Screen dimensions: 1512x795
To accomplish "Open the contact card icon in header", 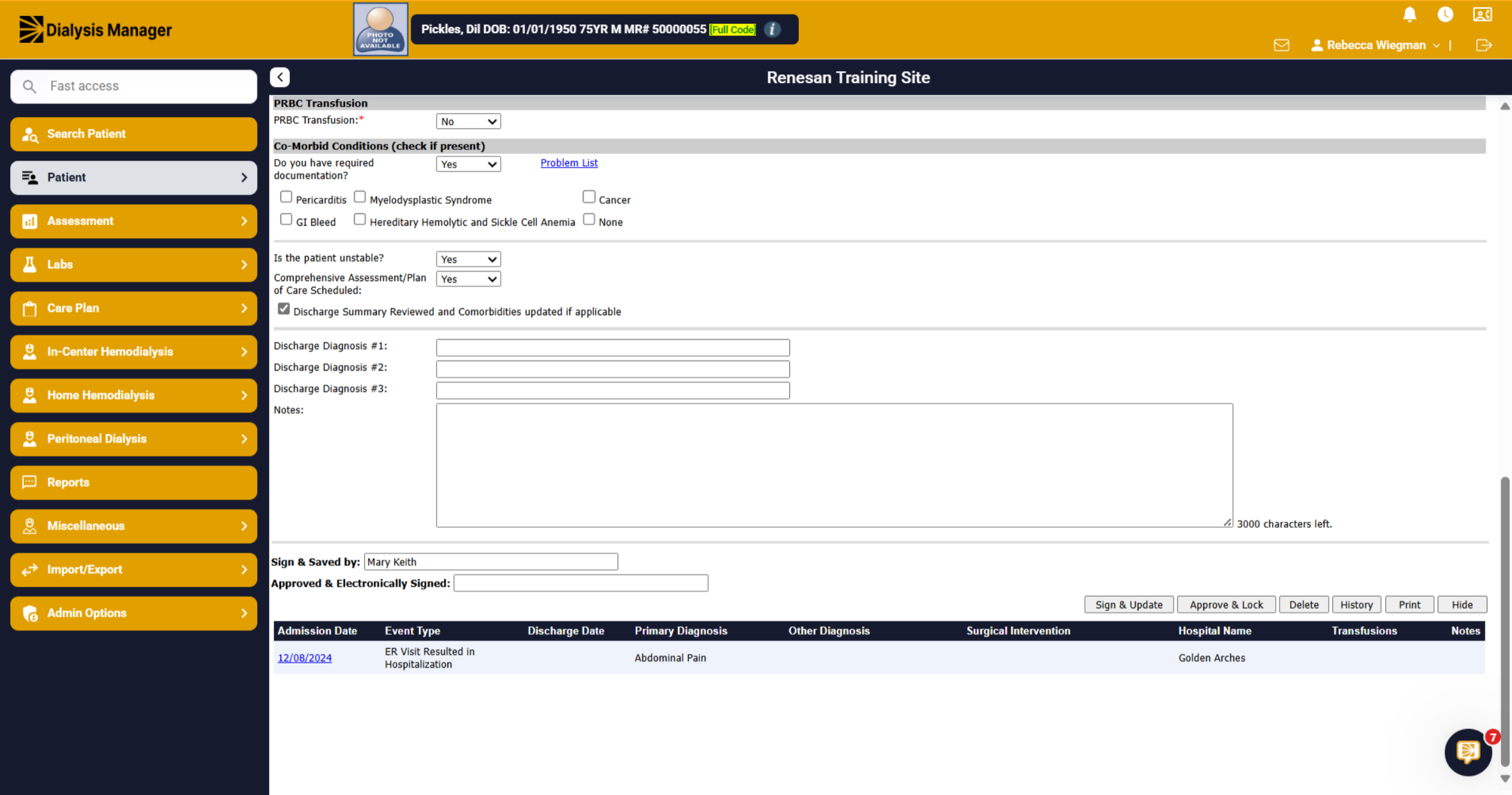I will (x=1482, y=14).
